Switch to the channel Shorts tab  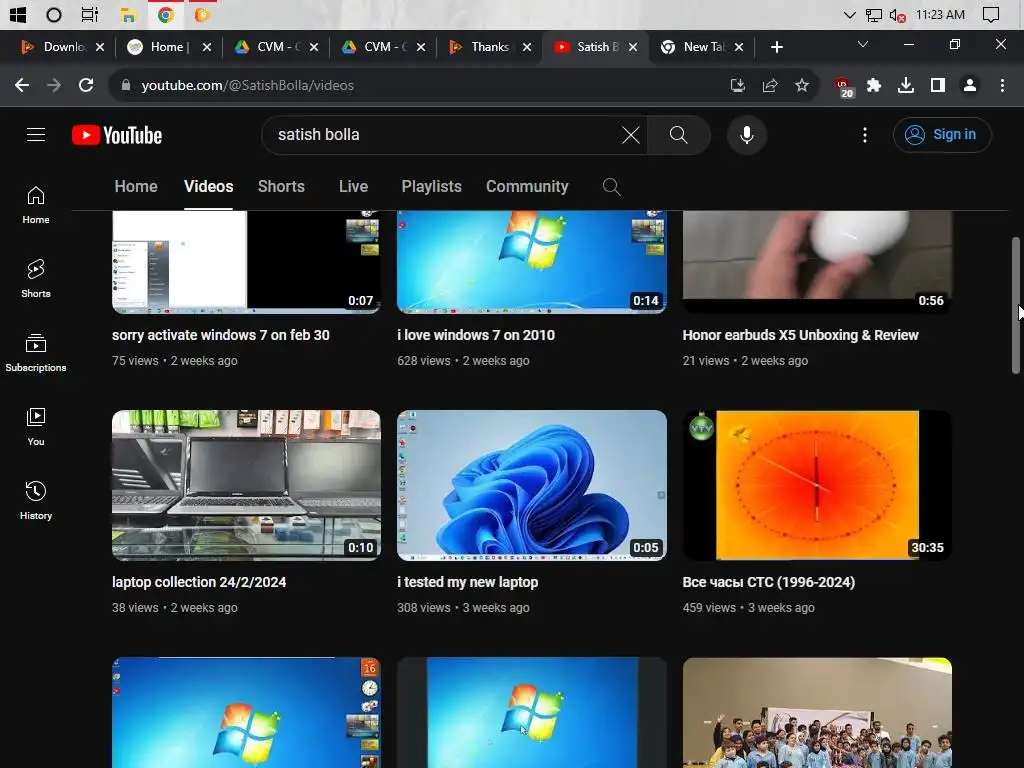[281, 187]
